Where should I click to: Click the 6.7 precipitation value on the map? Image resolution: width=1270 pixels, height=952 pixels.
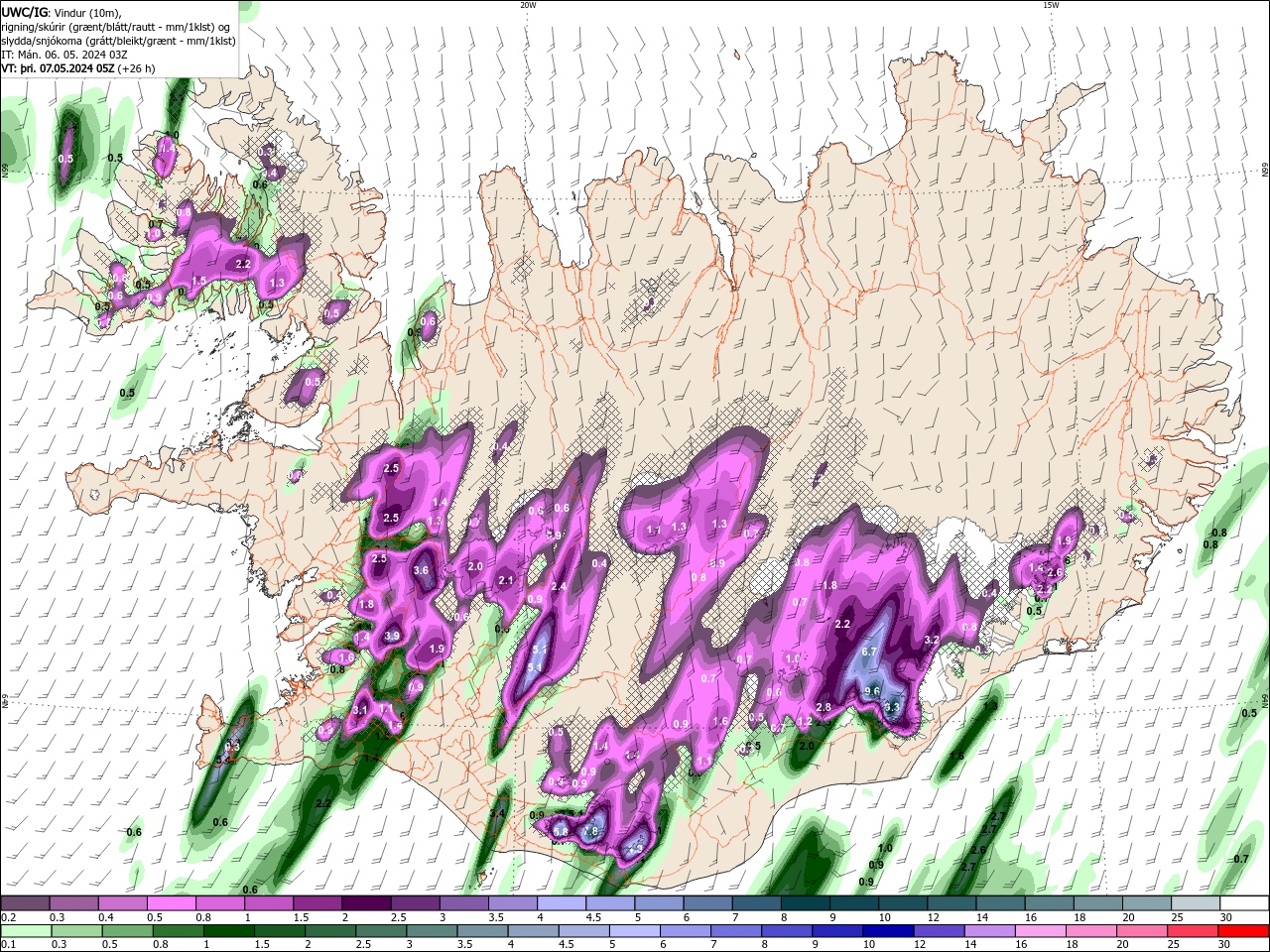point(870,652)
